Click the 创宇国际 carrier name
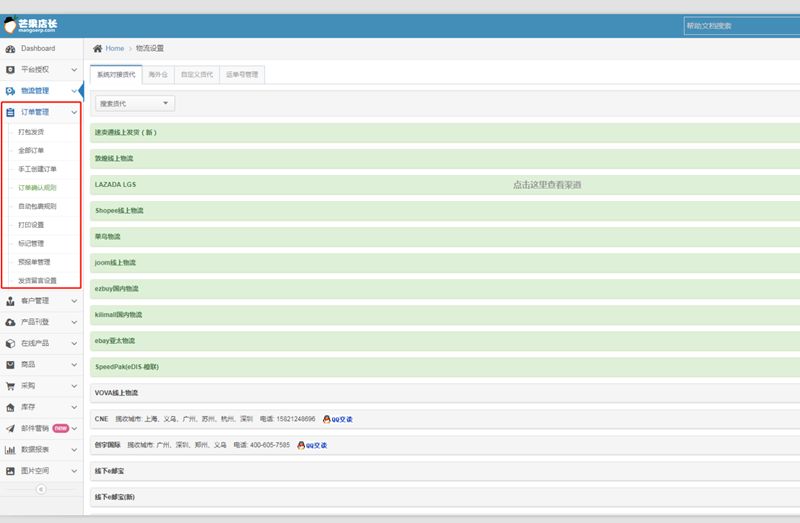The width and height of the screenshot is (800, 523). click(107, 445)
